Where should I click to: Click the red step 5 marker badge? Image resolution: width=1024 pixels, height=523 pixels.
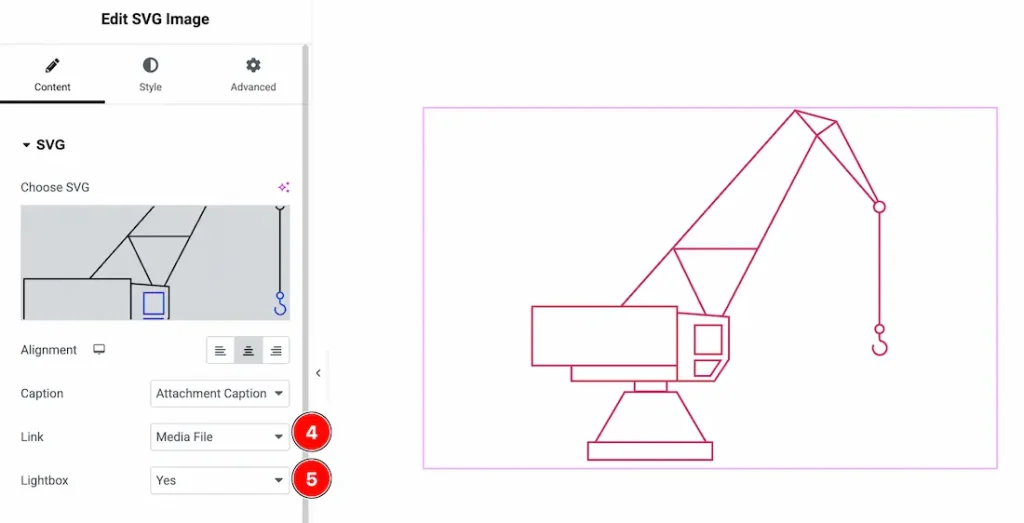point(311,479)
